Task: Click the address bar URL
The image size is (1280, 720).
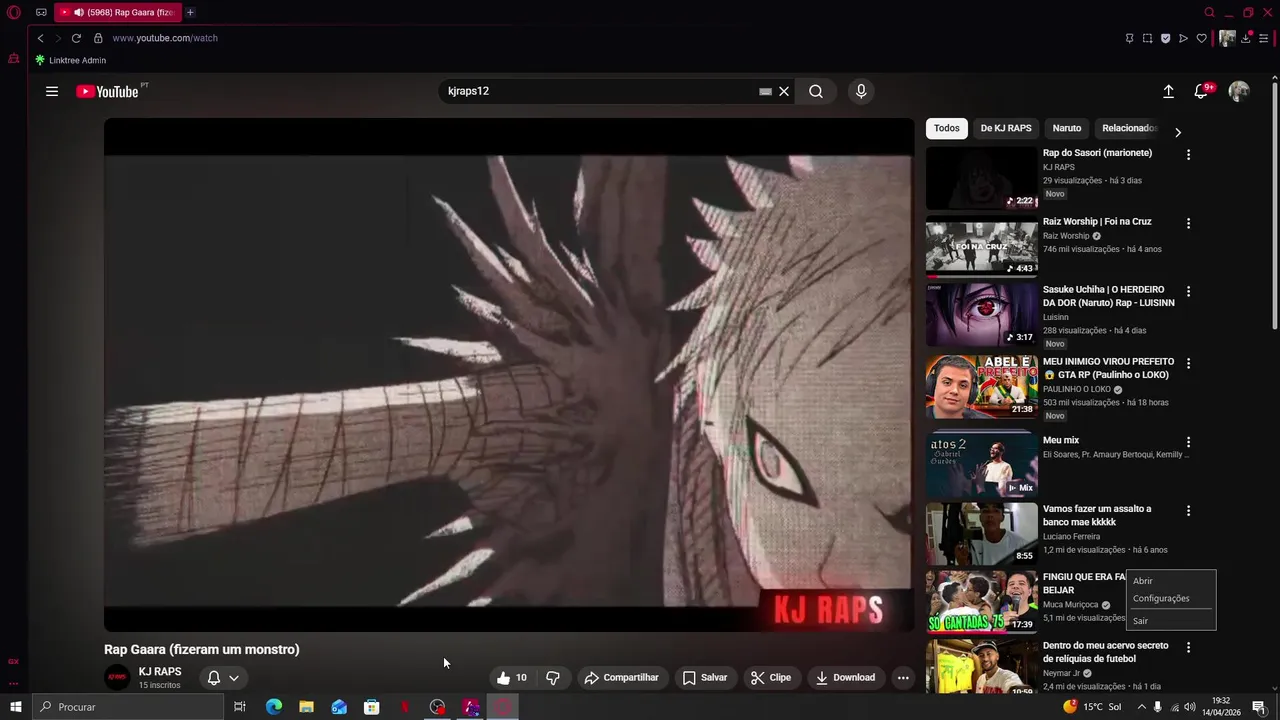Action: [x=165, y=38]
